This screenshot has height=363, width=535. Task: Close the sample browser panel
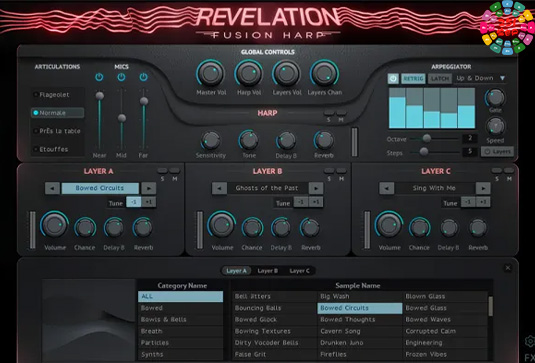coord(508,268)
